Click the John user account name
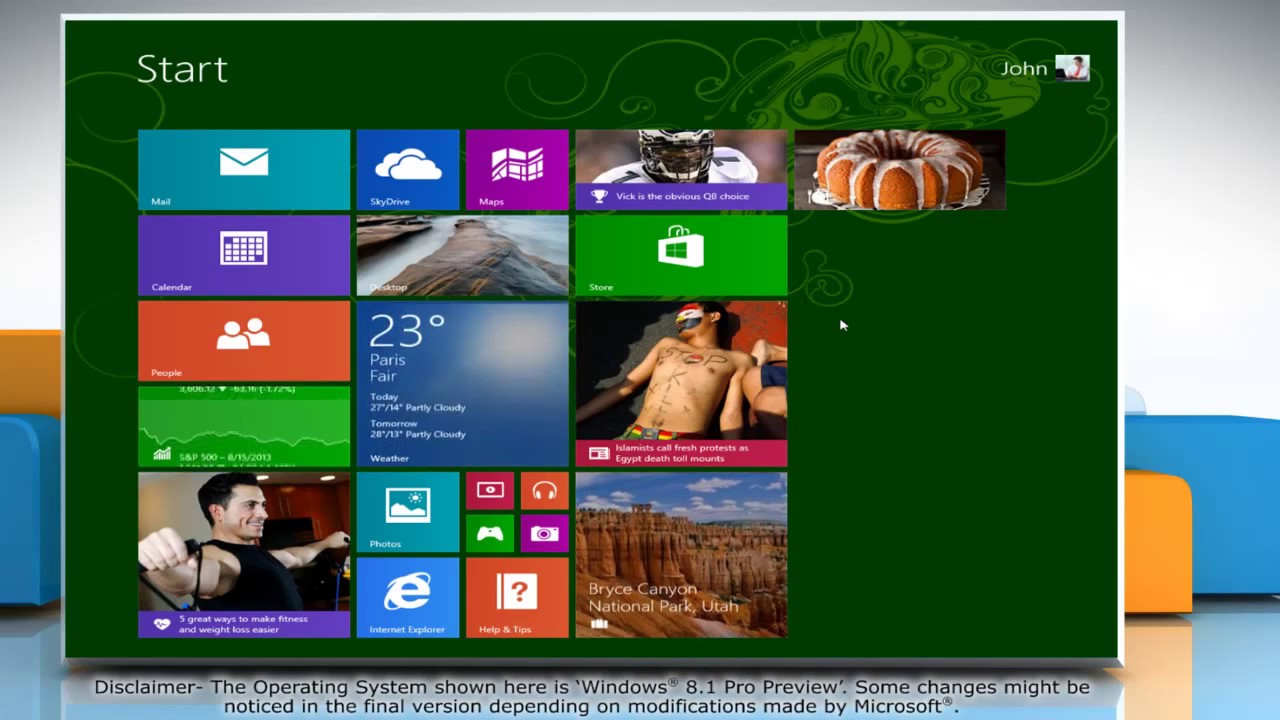The image size is (1280, 720). 1024,68
